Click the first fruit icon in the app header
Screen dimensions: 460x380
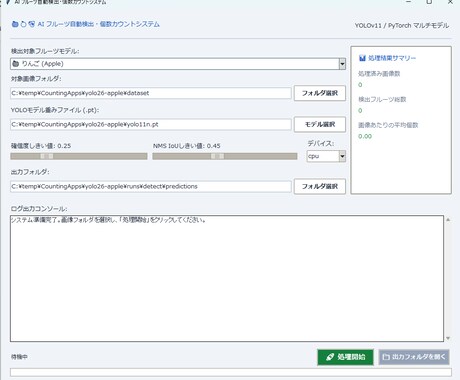[x=15, y=24]
